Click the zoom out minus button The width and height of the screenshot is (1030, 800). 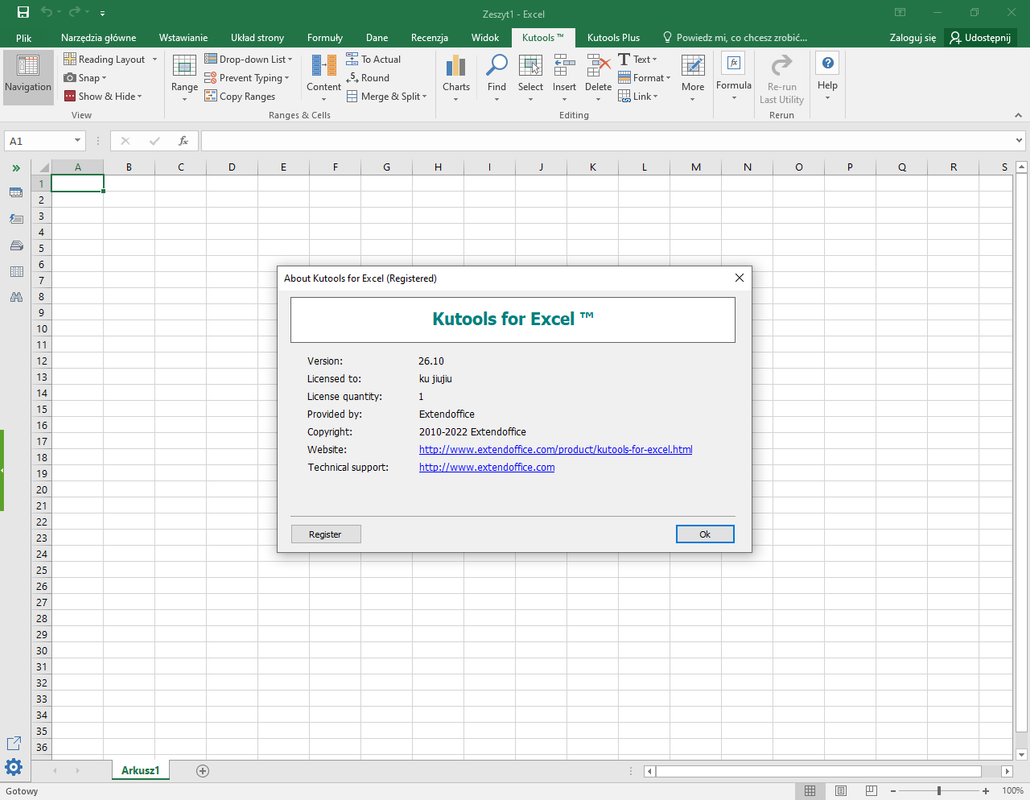point(893,791)
